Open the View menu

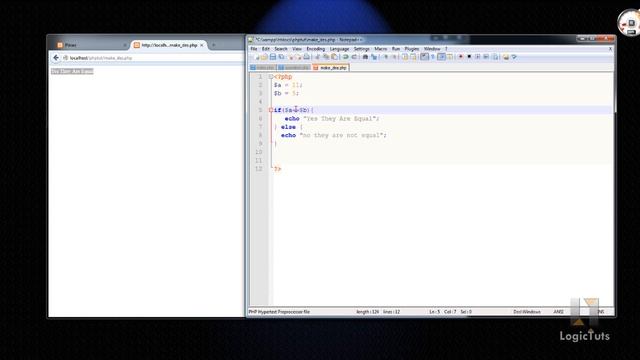(x=297, y=49)
